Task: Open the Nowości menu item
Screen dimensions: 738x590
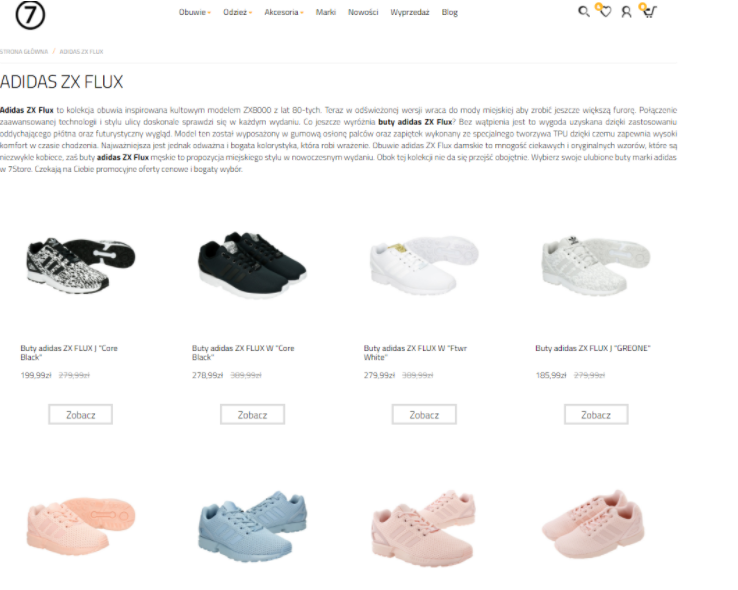Action: coord(363,12)
